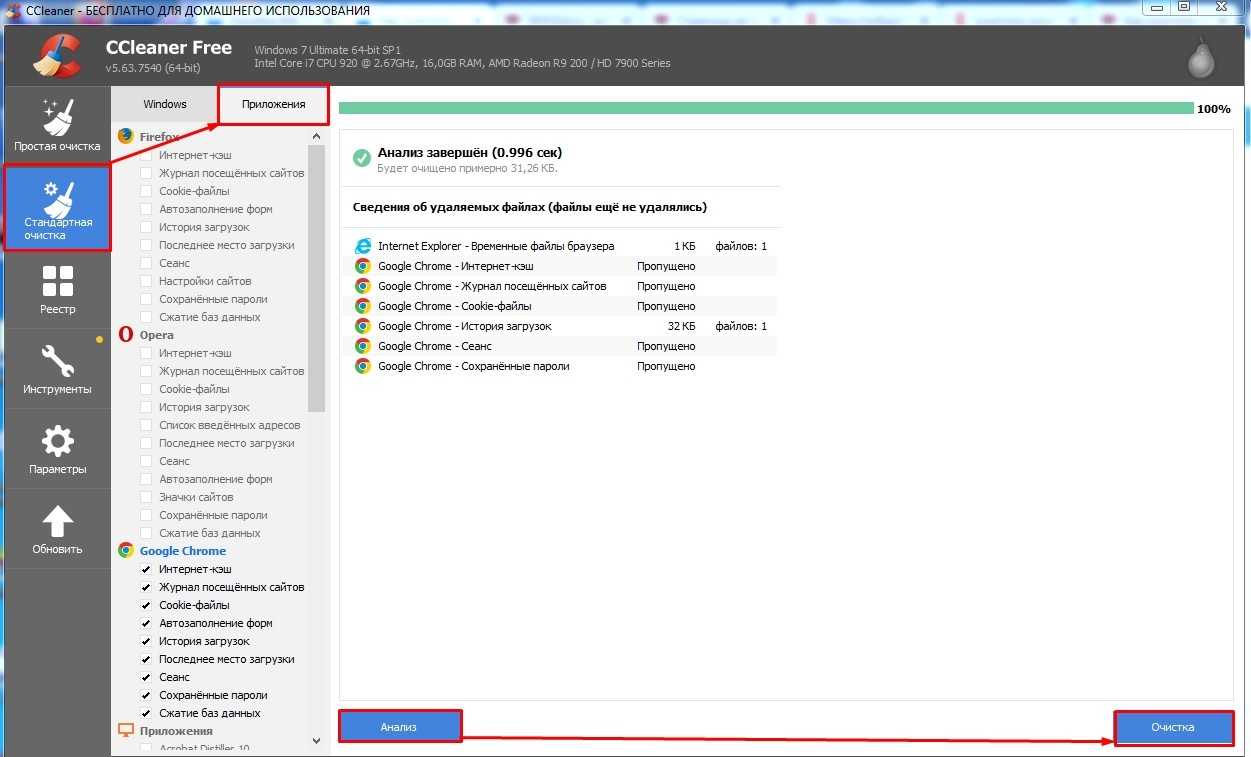Collapse the Opera group header
This screenshot has height=757, width=1251.
pyautogui.click(x=156, y=335)
